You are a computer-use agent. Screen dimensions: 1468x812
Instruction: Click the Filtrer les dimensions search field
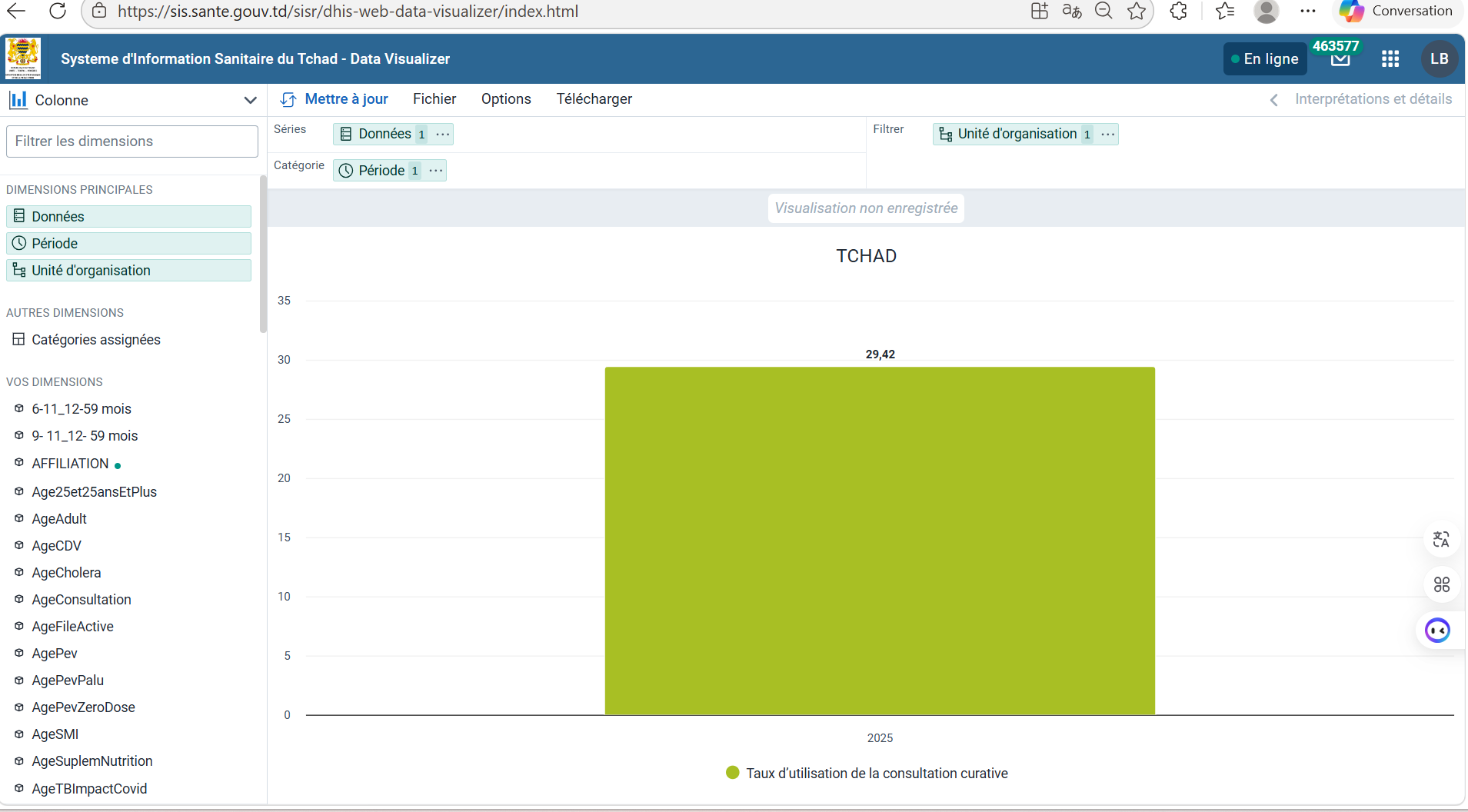coord(132,141)
